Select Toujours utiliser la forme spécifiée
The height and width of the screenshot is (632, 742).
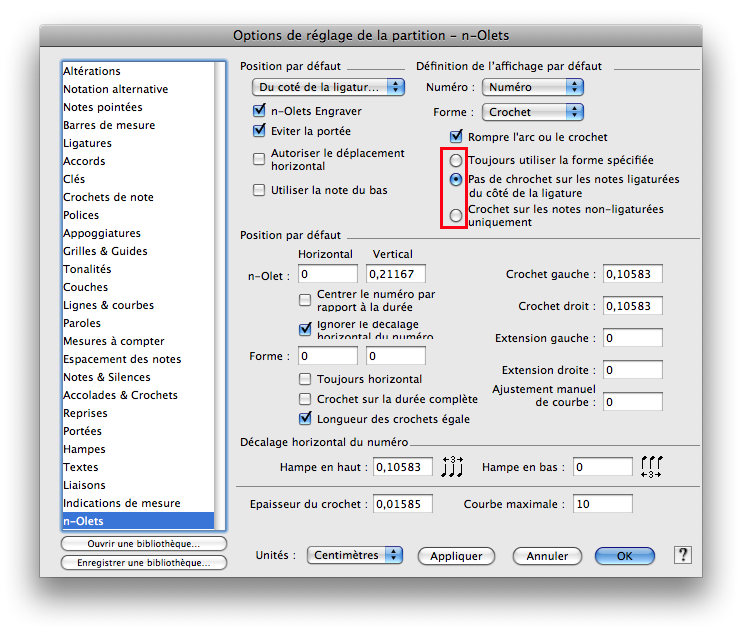(456, 160)
